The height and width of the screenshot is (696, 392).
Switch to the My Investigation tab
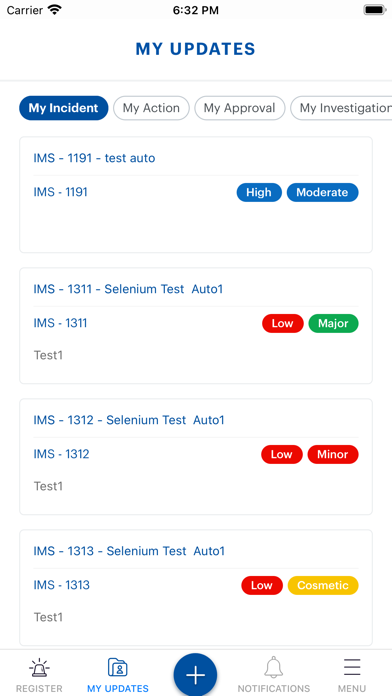tap(341, 108)
